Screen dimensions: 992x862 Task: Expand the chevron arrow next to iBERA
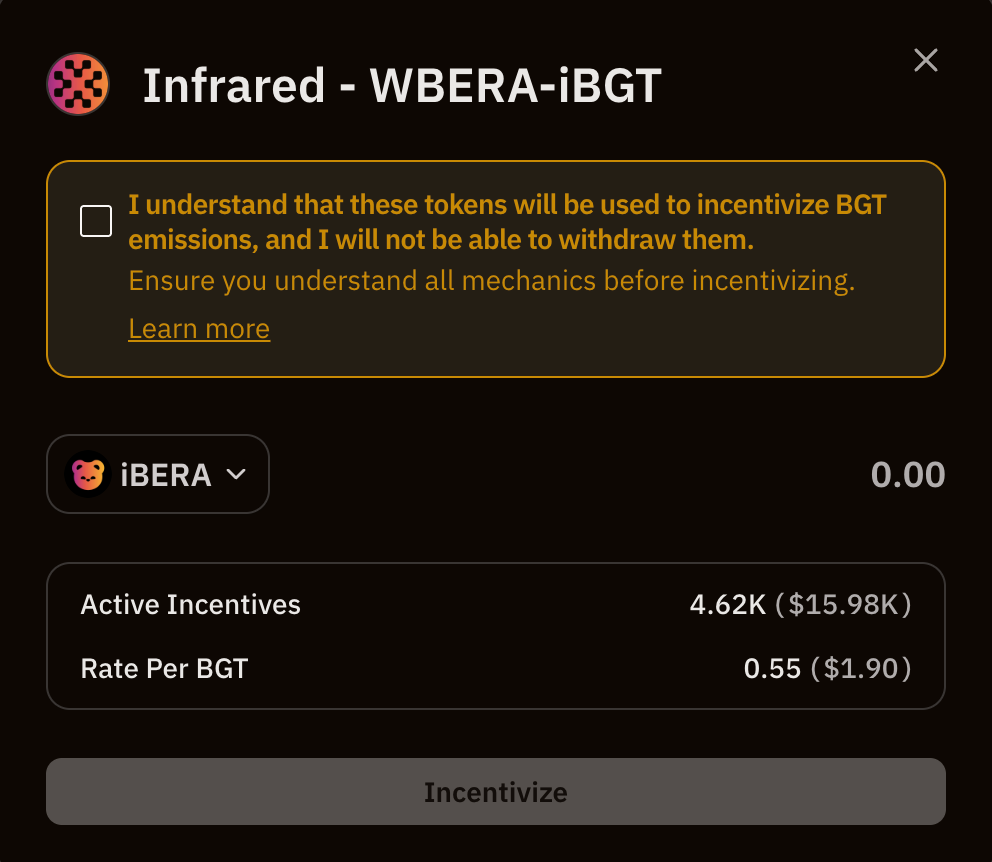(x=236, y=474)
